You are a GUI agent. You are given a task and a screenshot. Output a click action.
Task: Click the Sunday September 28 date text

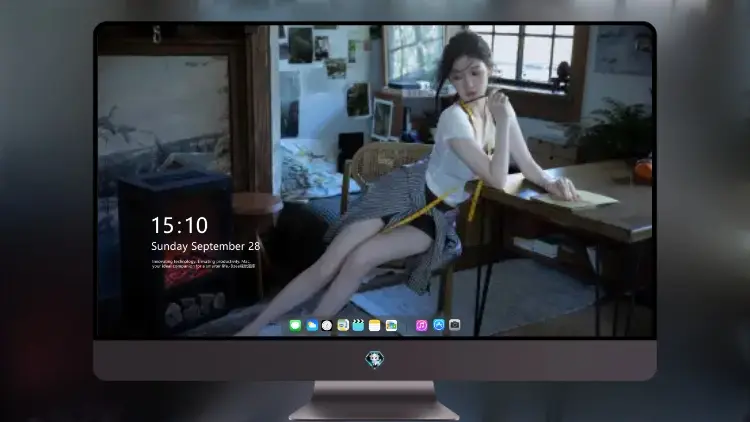click(206, 246)
